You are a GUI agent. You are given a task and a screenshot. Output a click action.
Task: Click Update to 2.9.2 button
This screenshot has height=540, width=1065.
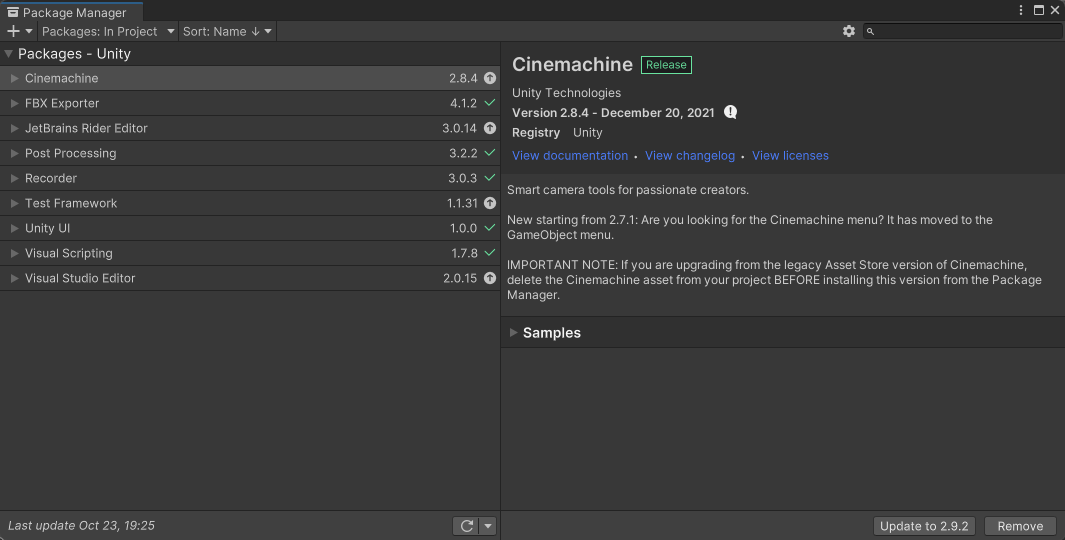924,526
